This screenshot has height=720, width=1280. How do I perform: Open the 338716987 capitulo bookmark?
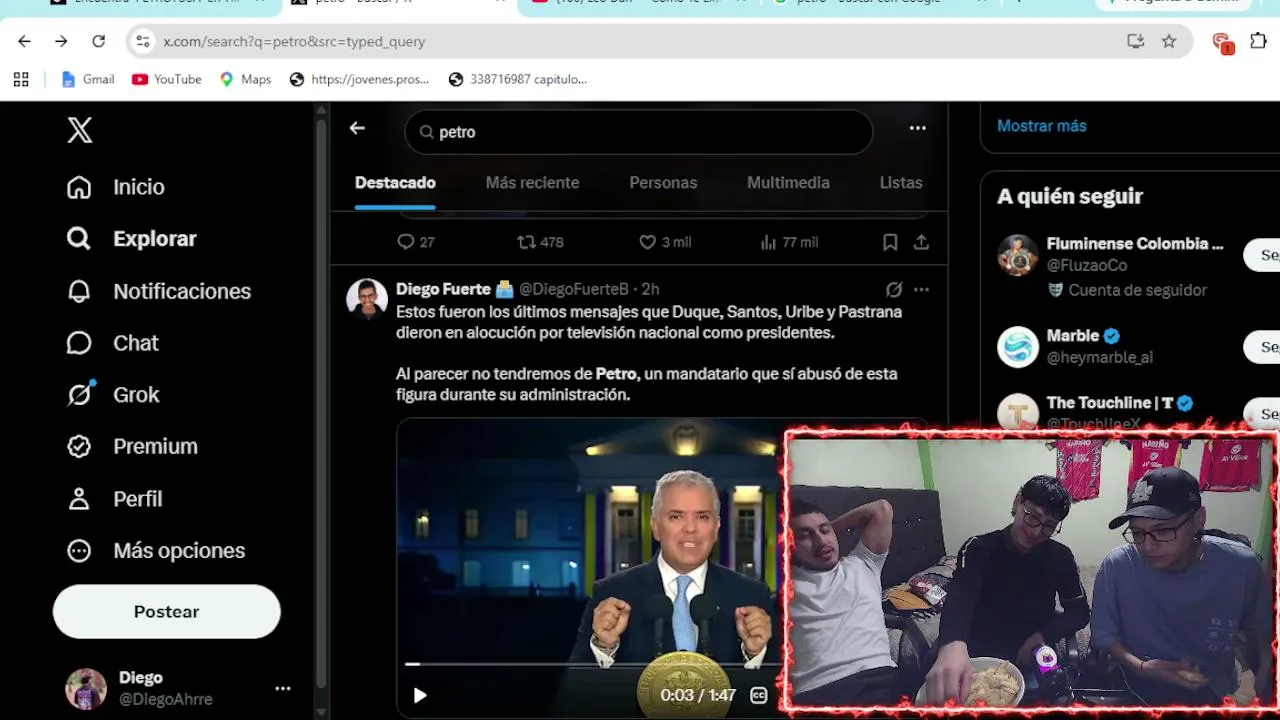point(518,79)
